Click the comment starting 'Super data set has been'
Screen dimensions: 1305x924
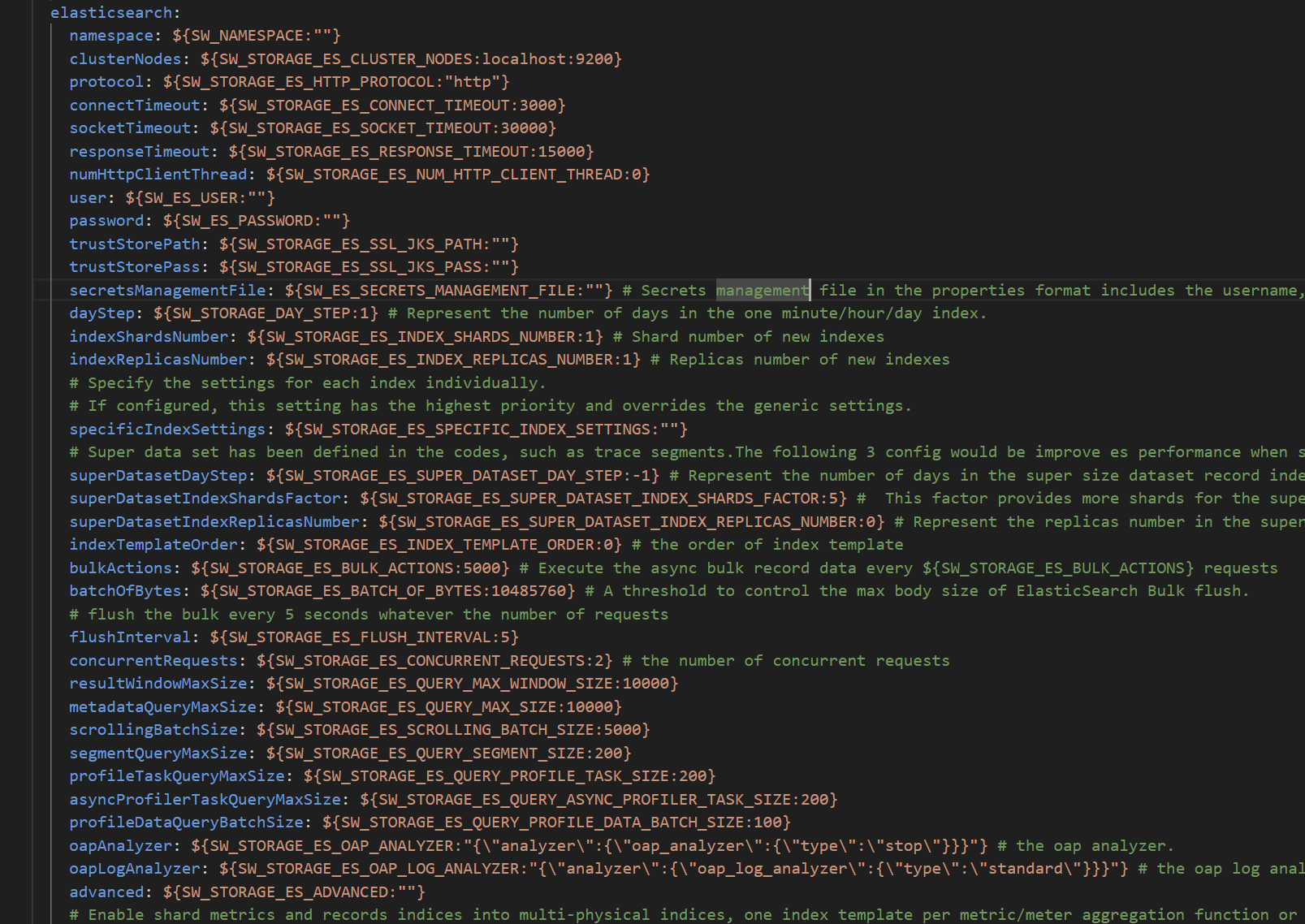click(x=686, y=452)
